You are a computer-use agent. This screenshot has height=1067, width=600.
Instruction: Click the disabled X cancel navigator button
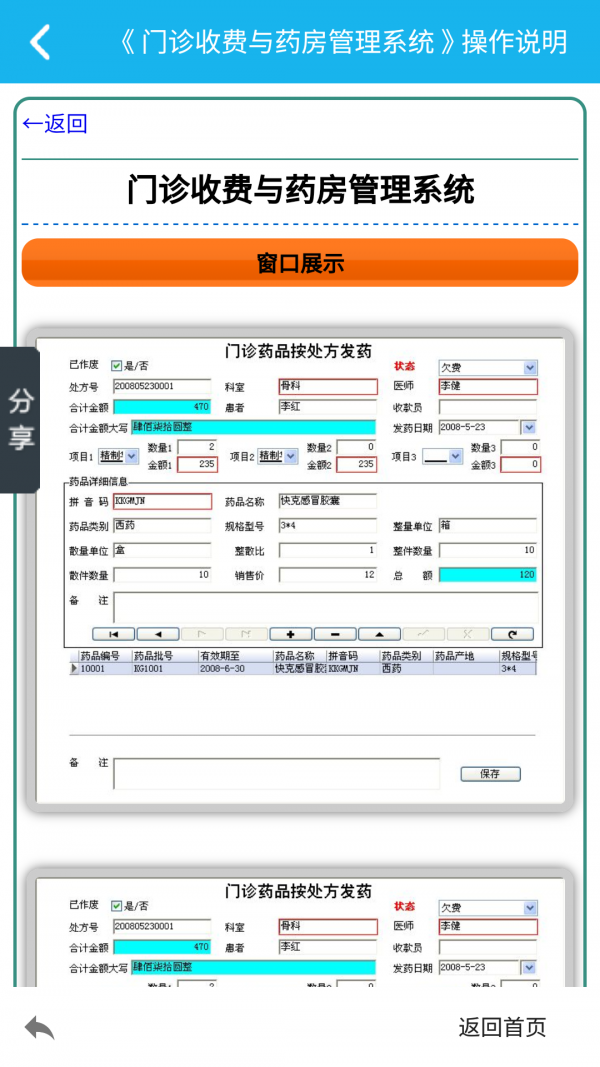468,634
